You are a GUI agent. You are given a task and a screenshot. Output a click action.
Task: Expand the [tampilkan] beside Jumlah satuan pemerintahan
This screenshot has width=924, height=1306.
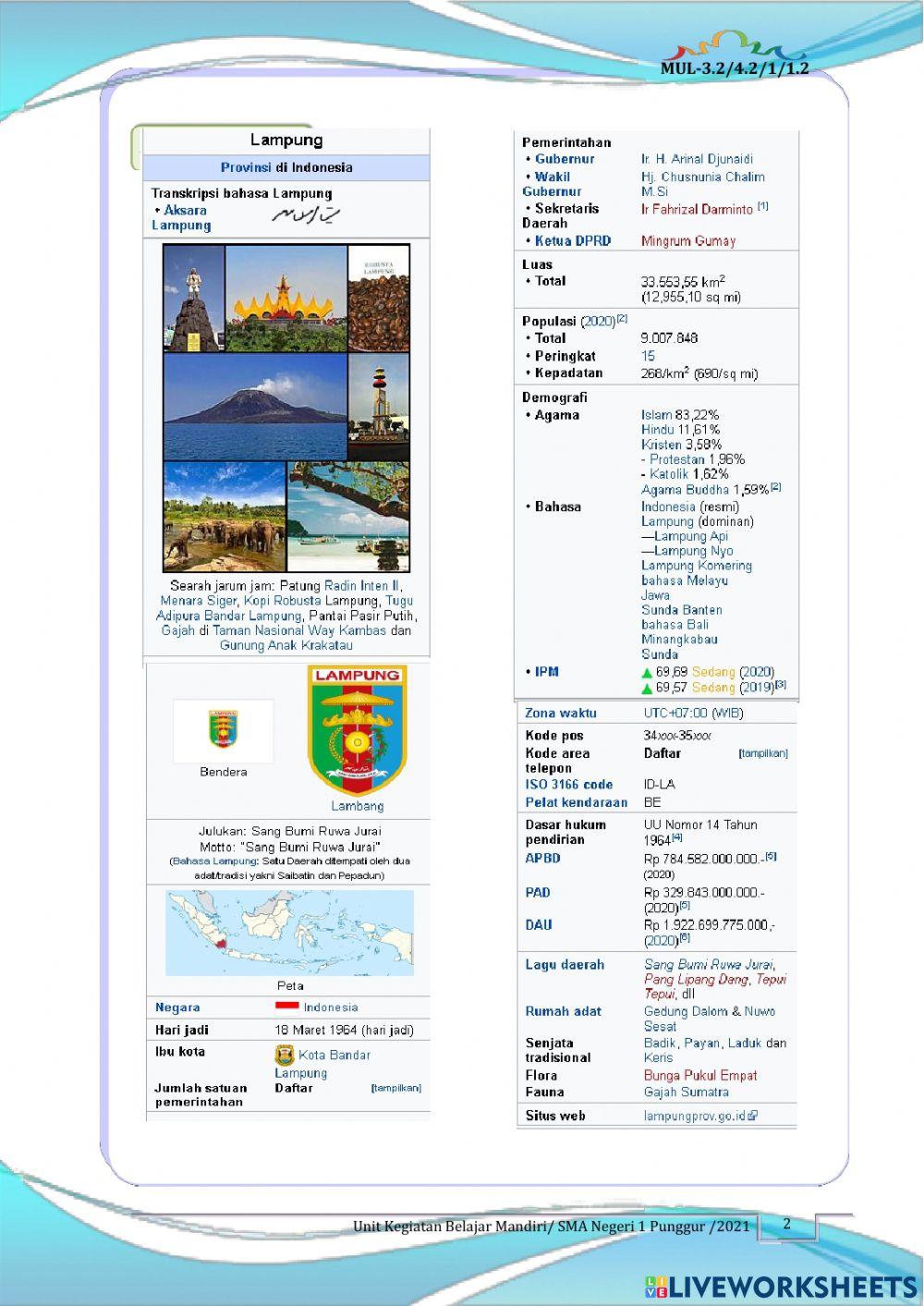395,1089
